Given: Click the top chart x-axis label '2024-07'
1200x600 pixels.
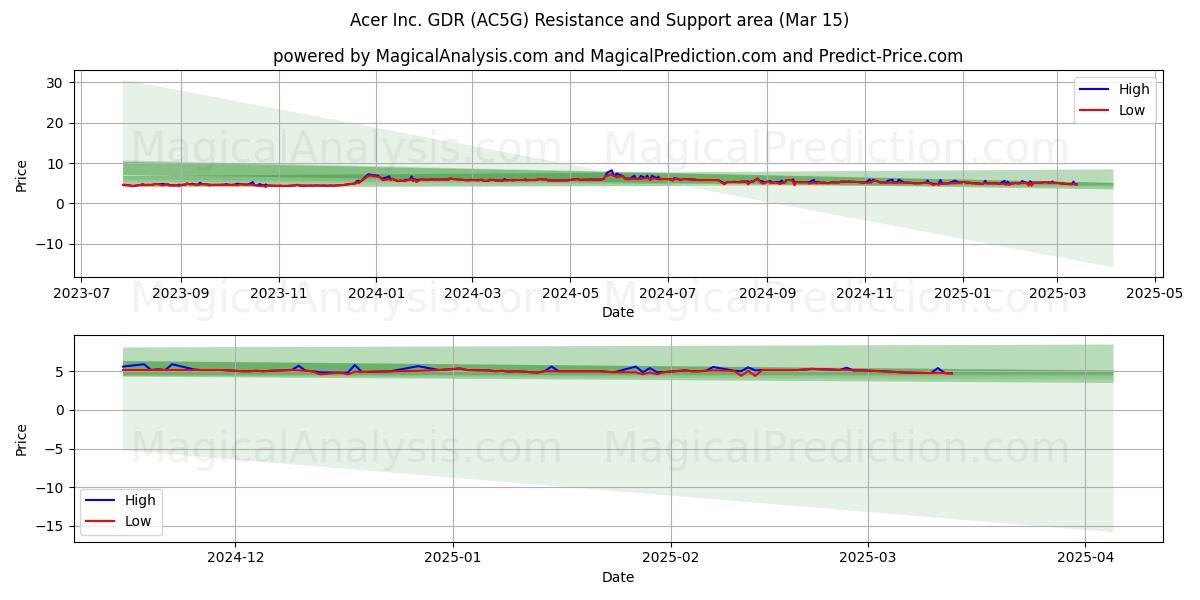Looking at the screenshot, I should [667, 294].
